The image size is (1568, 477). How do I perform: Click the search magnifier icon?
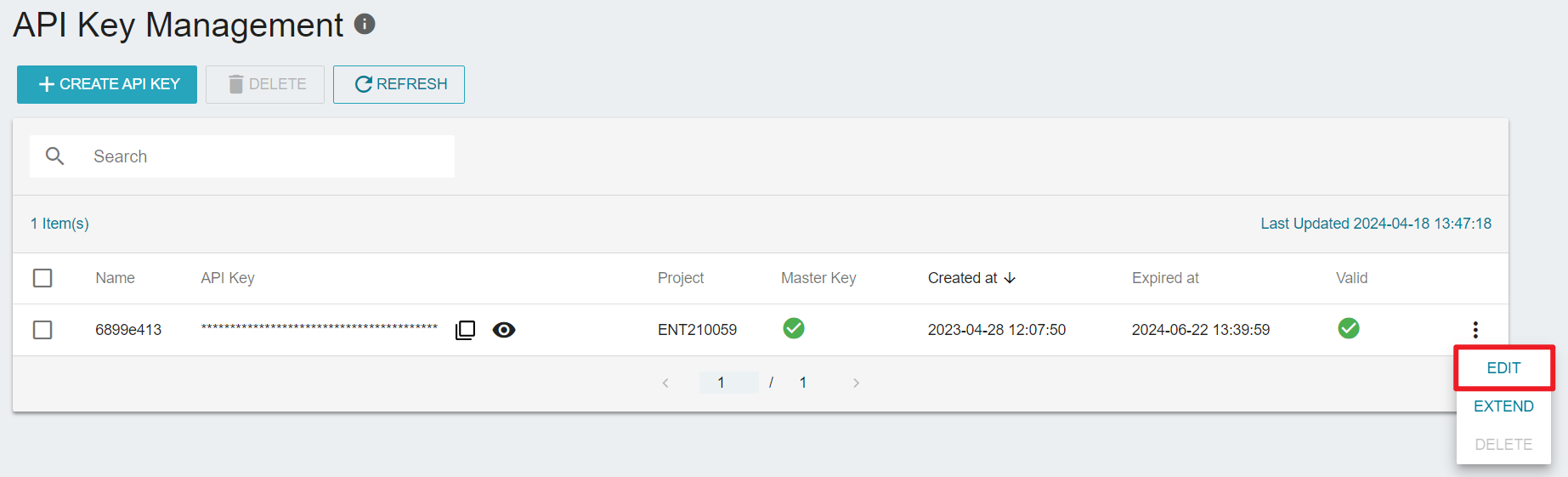[x=55, y=156]
